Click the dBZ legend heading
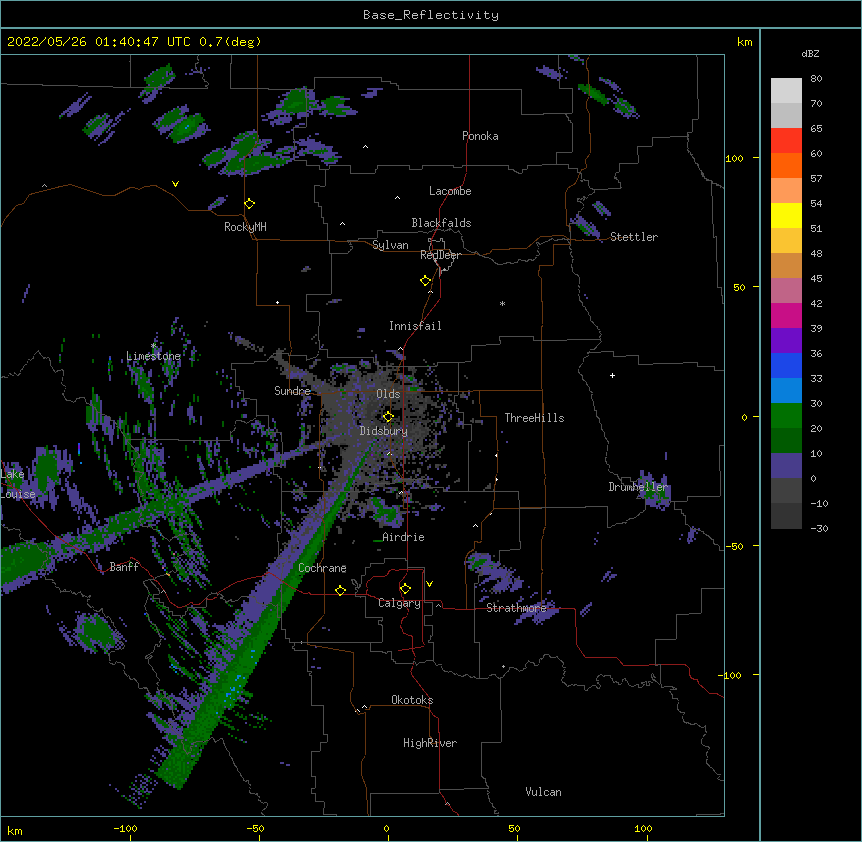Screen dimensions: 862x842 [x=810, y=54]
